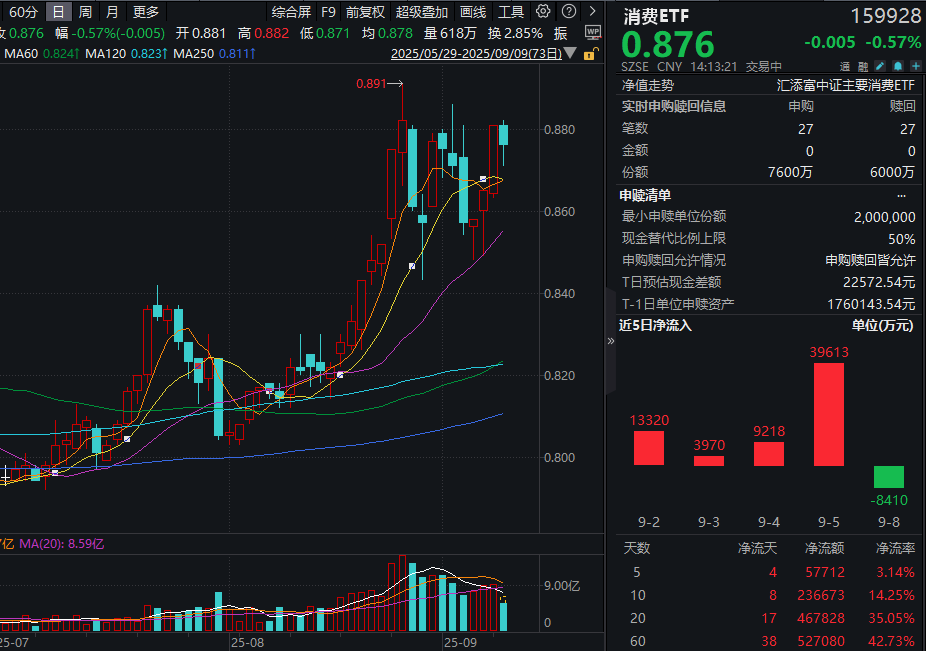Viewport: 926px width, 651px height.
Task: Click the WP indicator icon
Action: point(593,32)
